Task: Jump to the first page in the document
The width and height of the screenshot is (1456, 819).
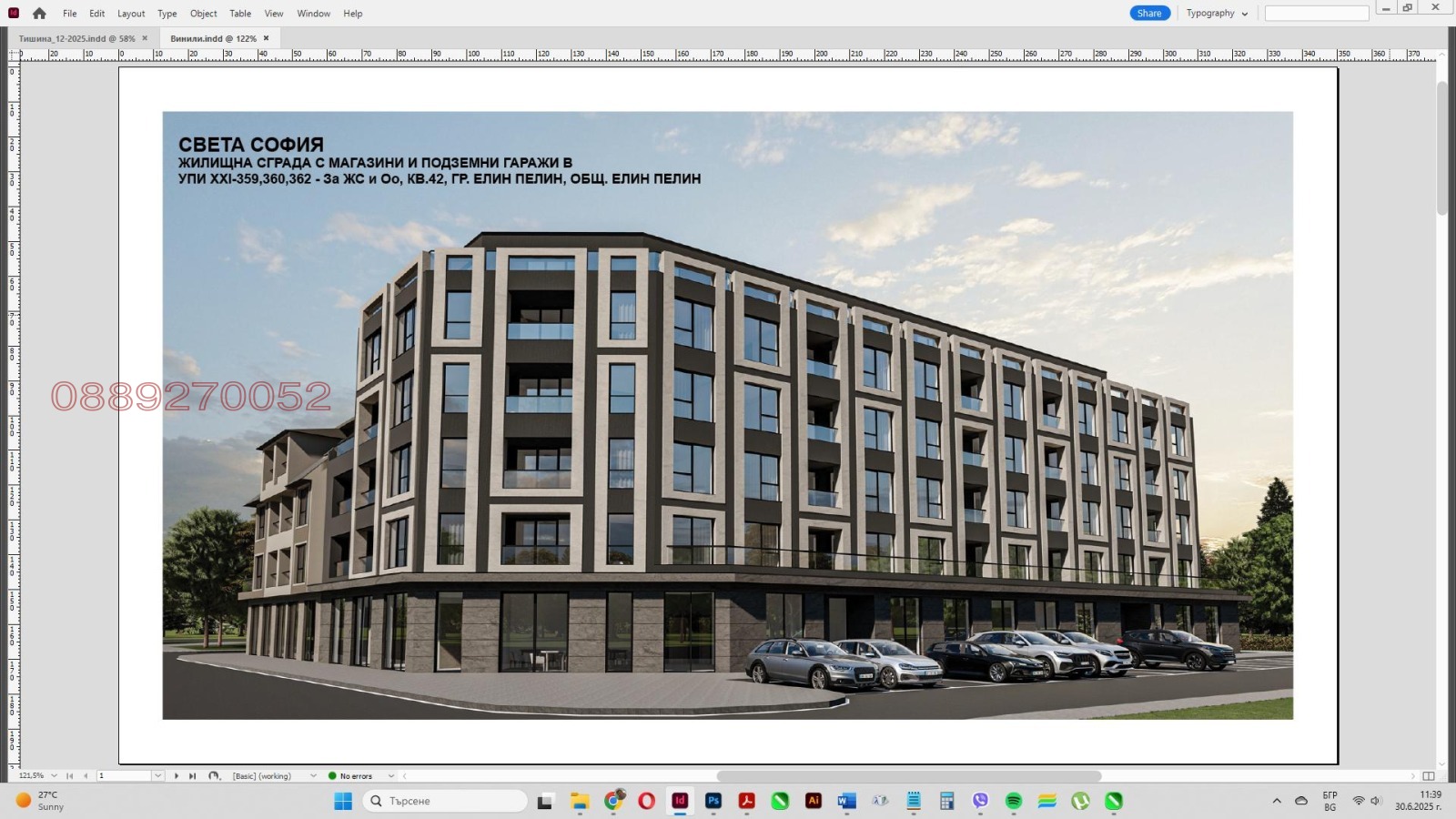Action: tap(69, 776)
